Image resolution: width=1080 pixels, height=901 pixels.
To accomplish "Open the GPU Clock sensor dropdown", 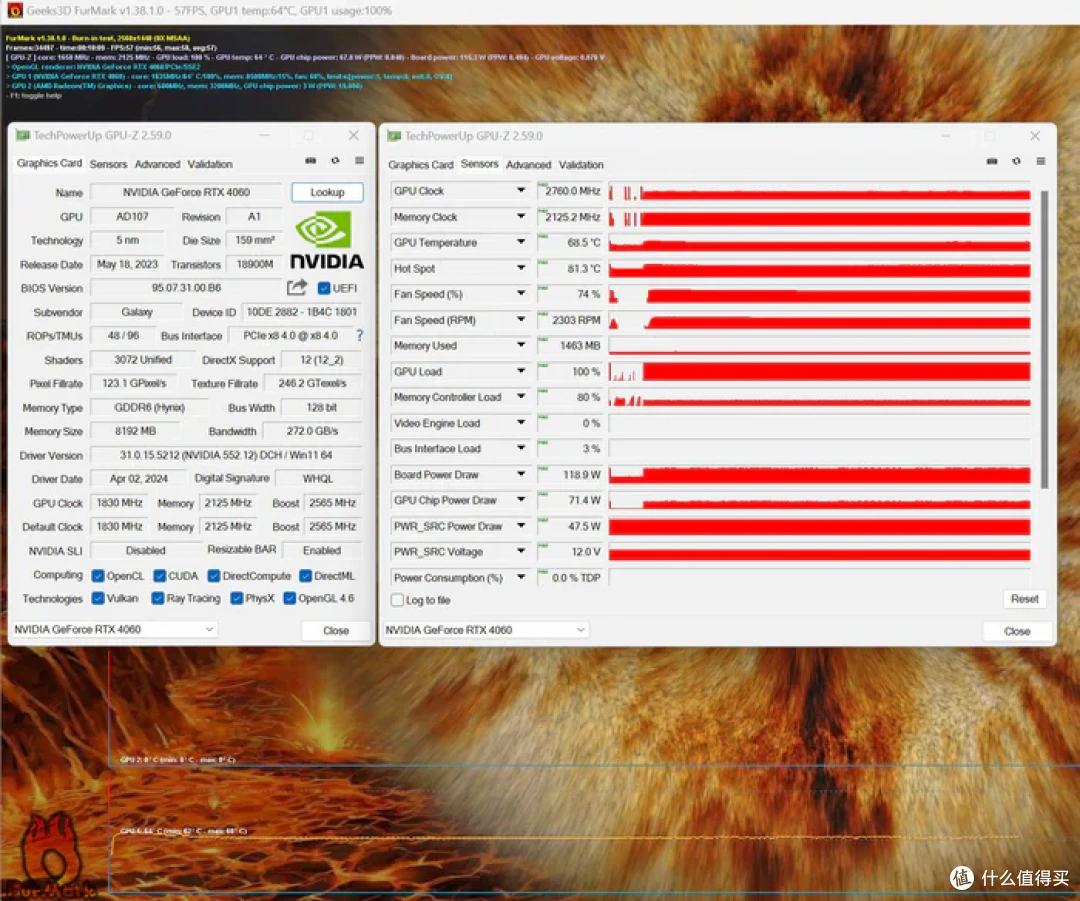I will tap(521, 190).
